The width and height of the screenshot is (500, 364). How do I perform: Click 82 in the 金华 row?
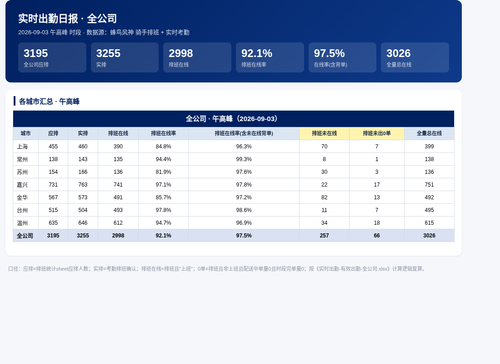[324, 197]
